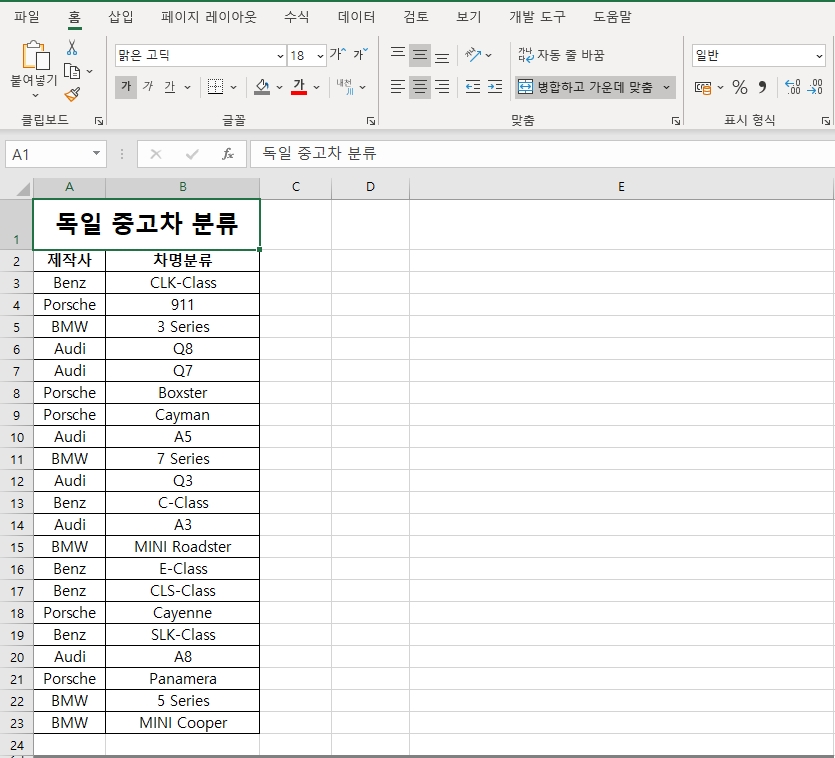Click the select all corner triangle
This screenshot has height=758, width=835.
(x=22, y=189)
